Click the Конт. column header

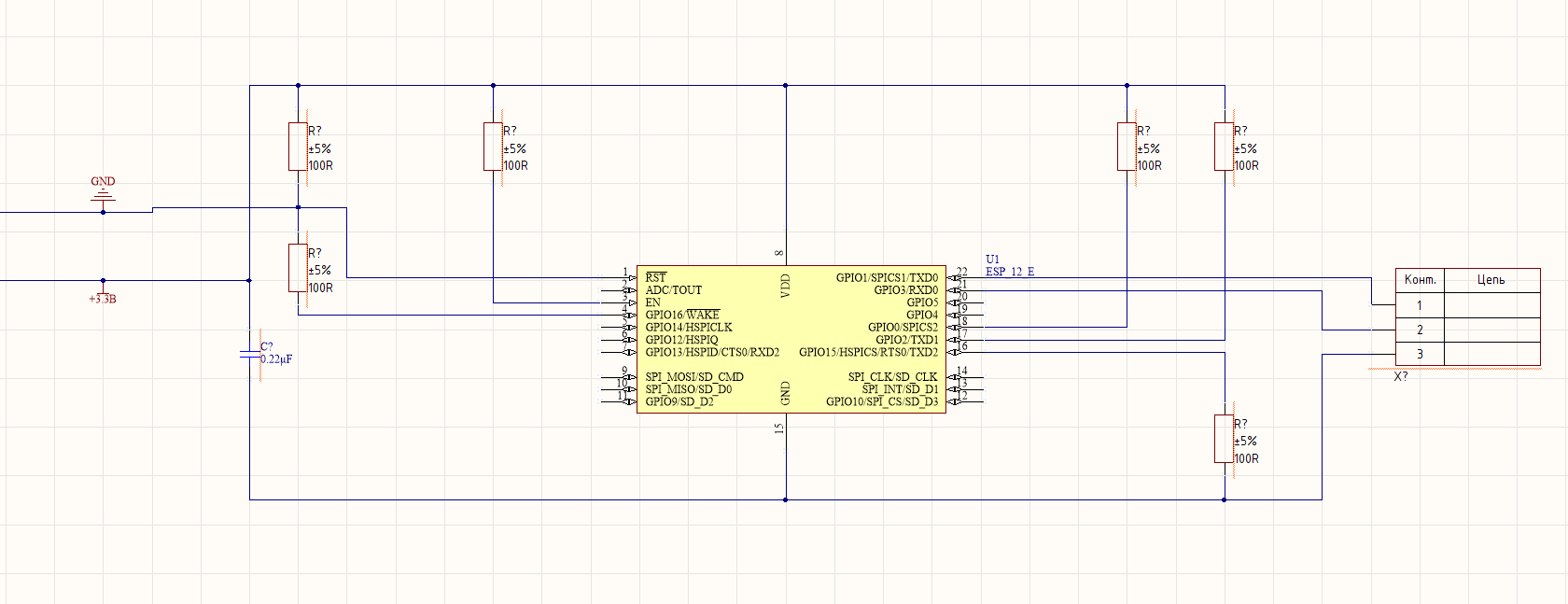tap(1421, 280)
